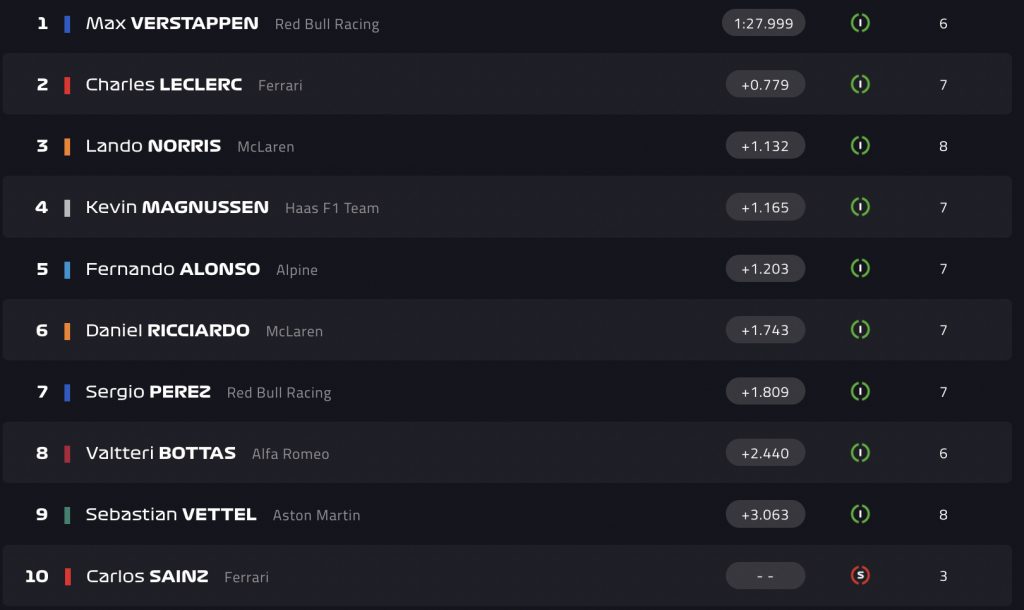Click Verstappen's 1:27.999 lap time badge

tap(764, 23)
